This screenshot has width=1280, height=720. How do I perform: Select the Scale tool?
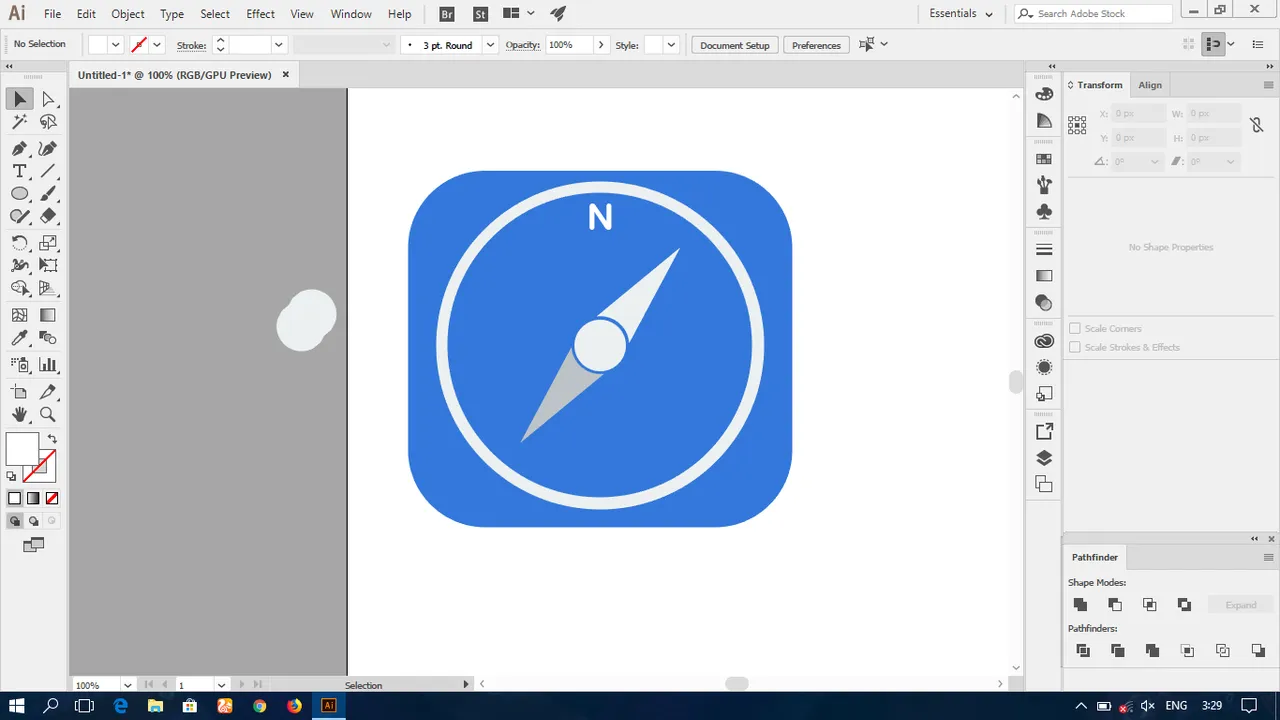48,243
